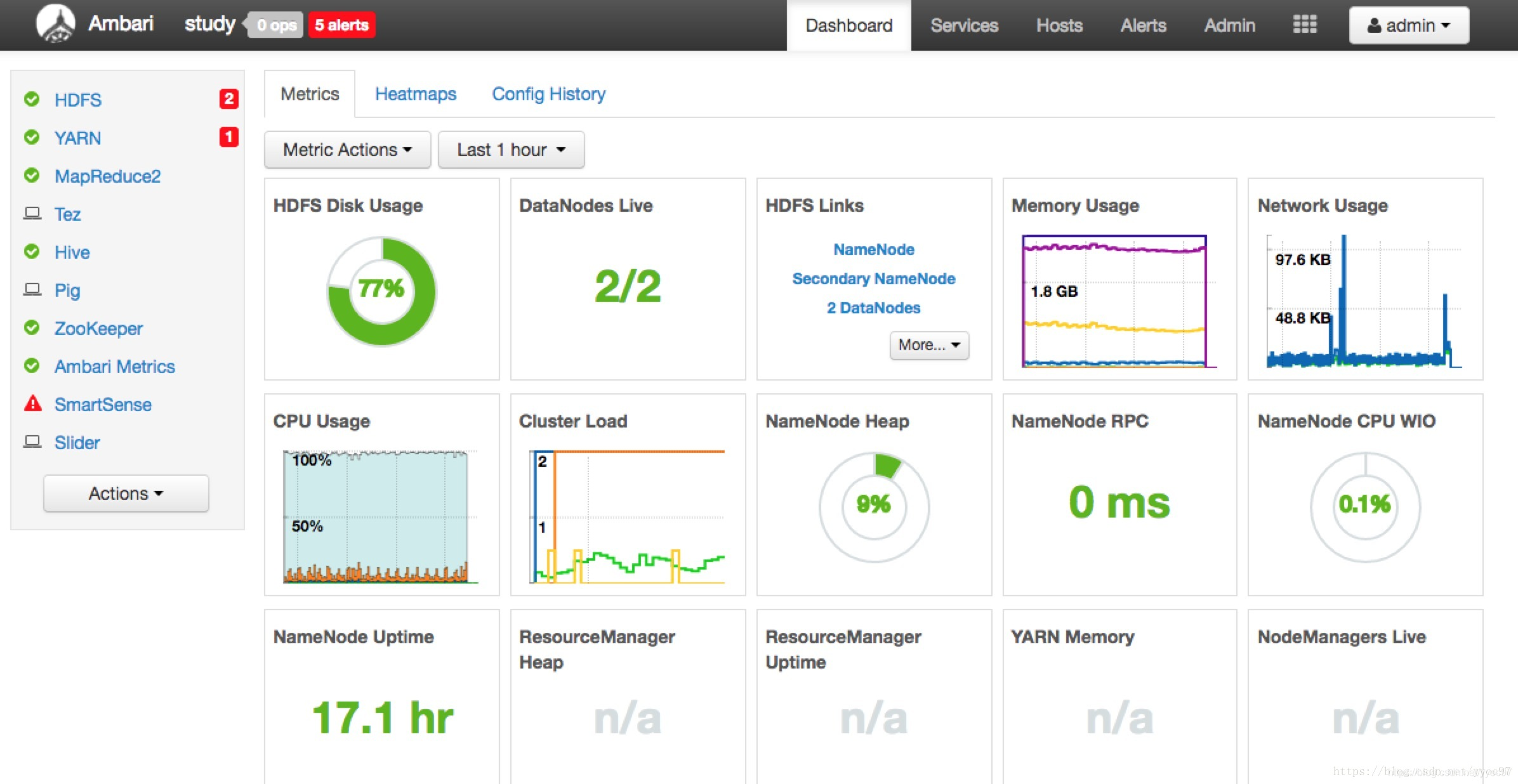This screenshot has height=784, width=1518.
Task: Open the YARN service link
Action: coord(77,138)
